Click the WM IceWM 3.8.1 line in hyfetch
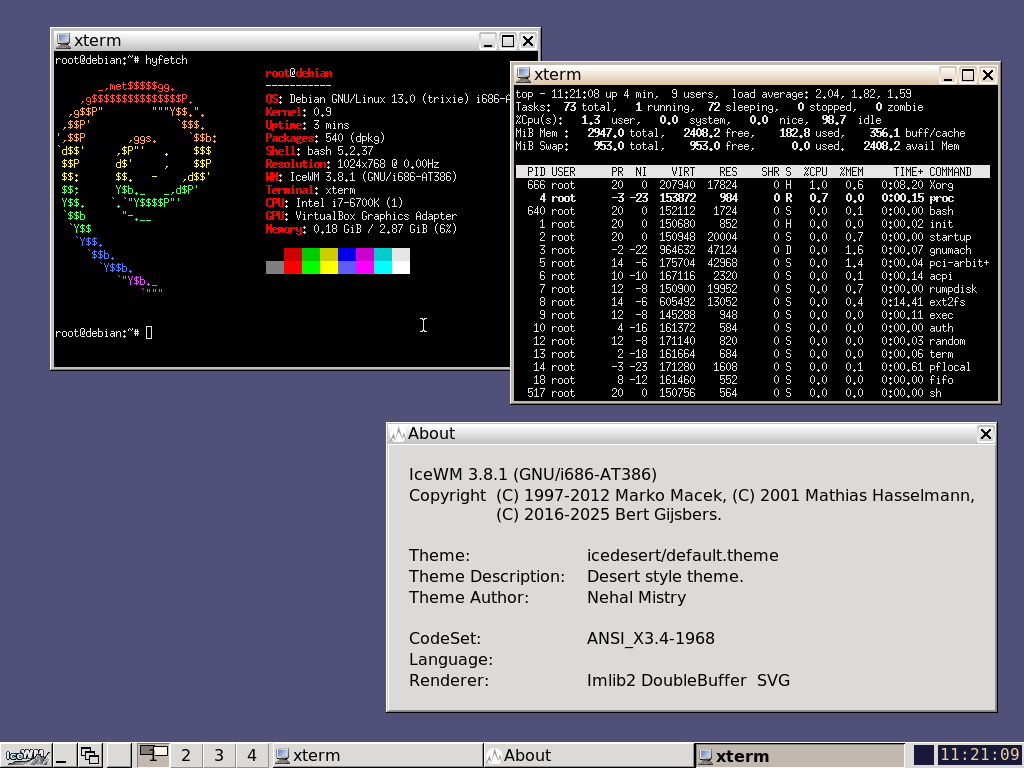This screenshot has width=1024, height=768. [x=361, y=177]
